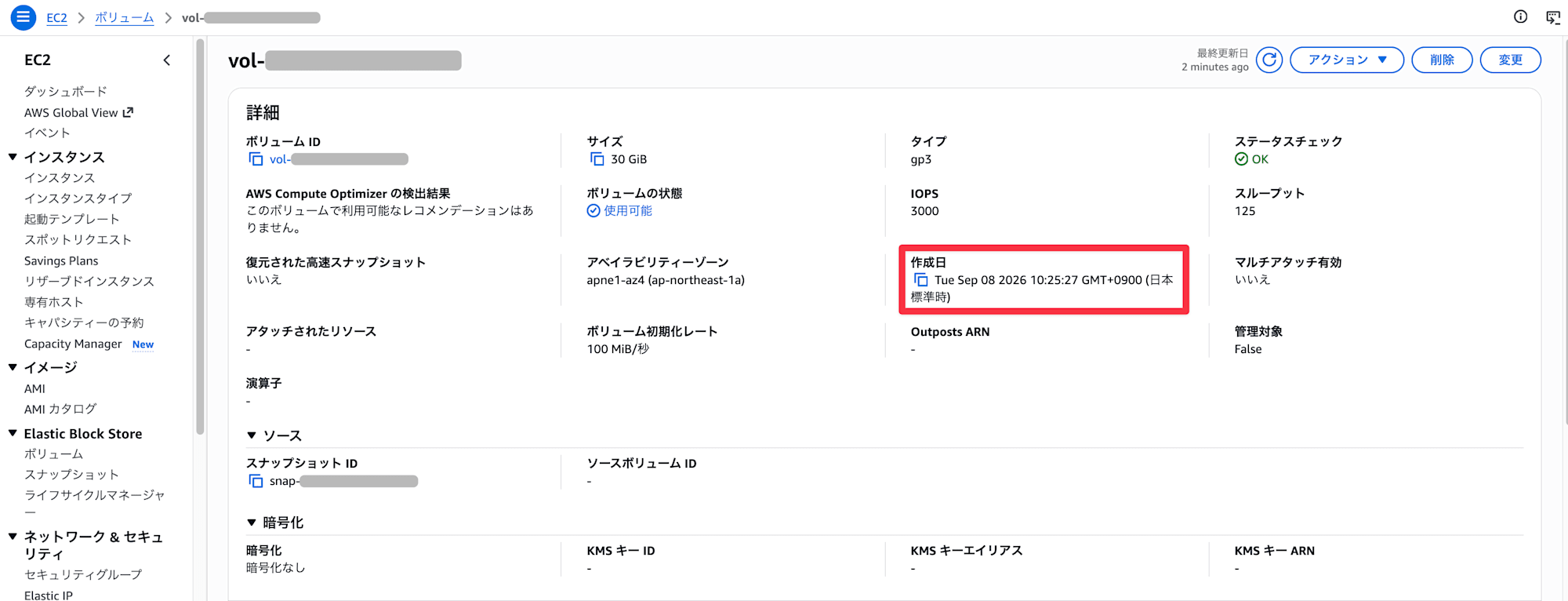Image resolution: width=1568 pixels, height=601 pixels.
Task: Copy the snapshot ID
Action: click(x=256, y=481)
